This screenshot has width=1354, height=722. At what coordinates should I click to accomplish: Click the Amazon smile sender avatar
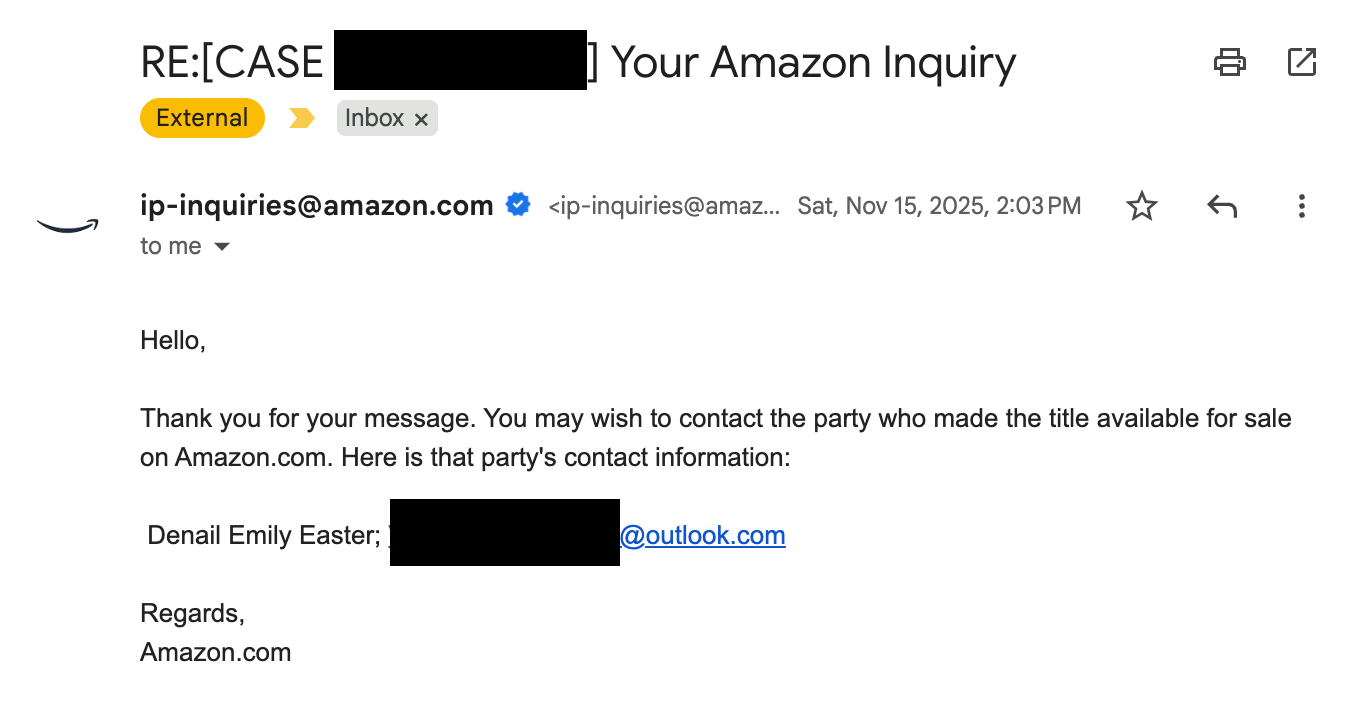68,226
